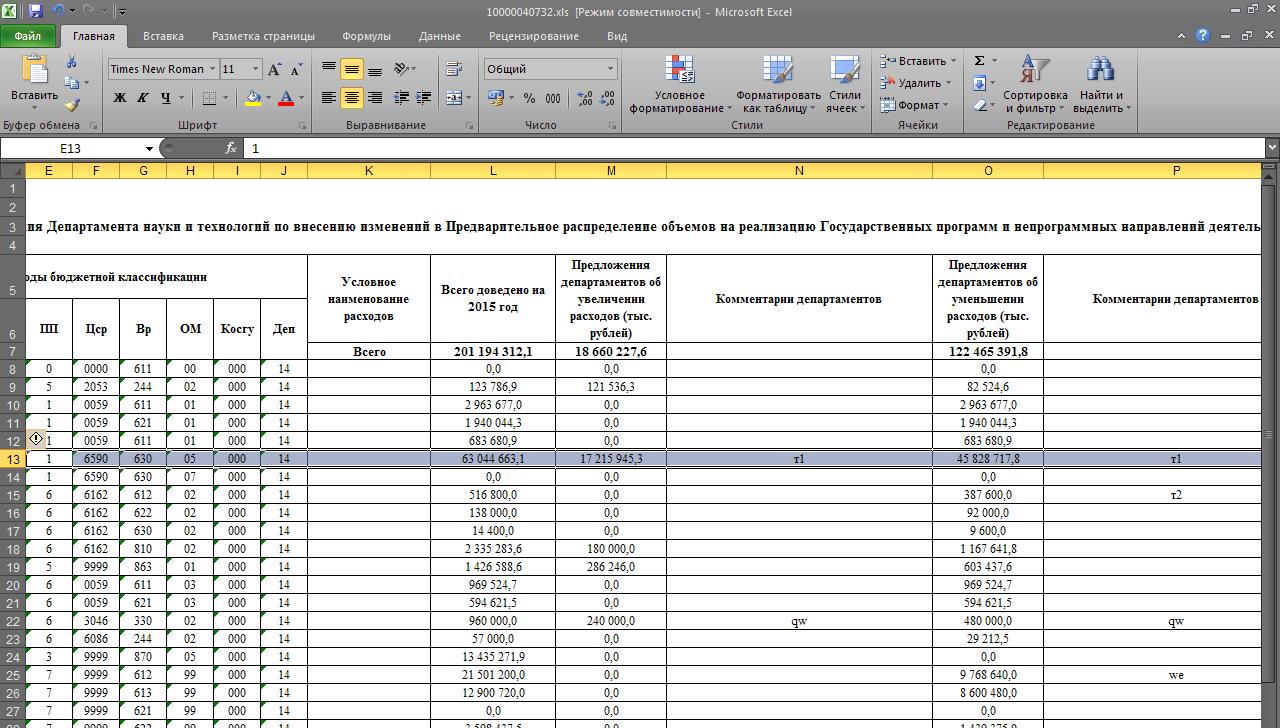Click the Вставить cells button
The height and width of the screenshot is (728, 1280).
918,61
